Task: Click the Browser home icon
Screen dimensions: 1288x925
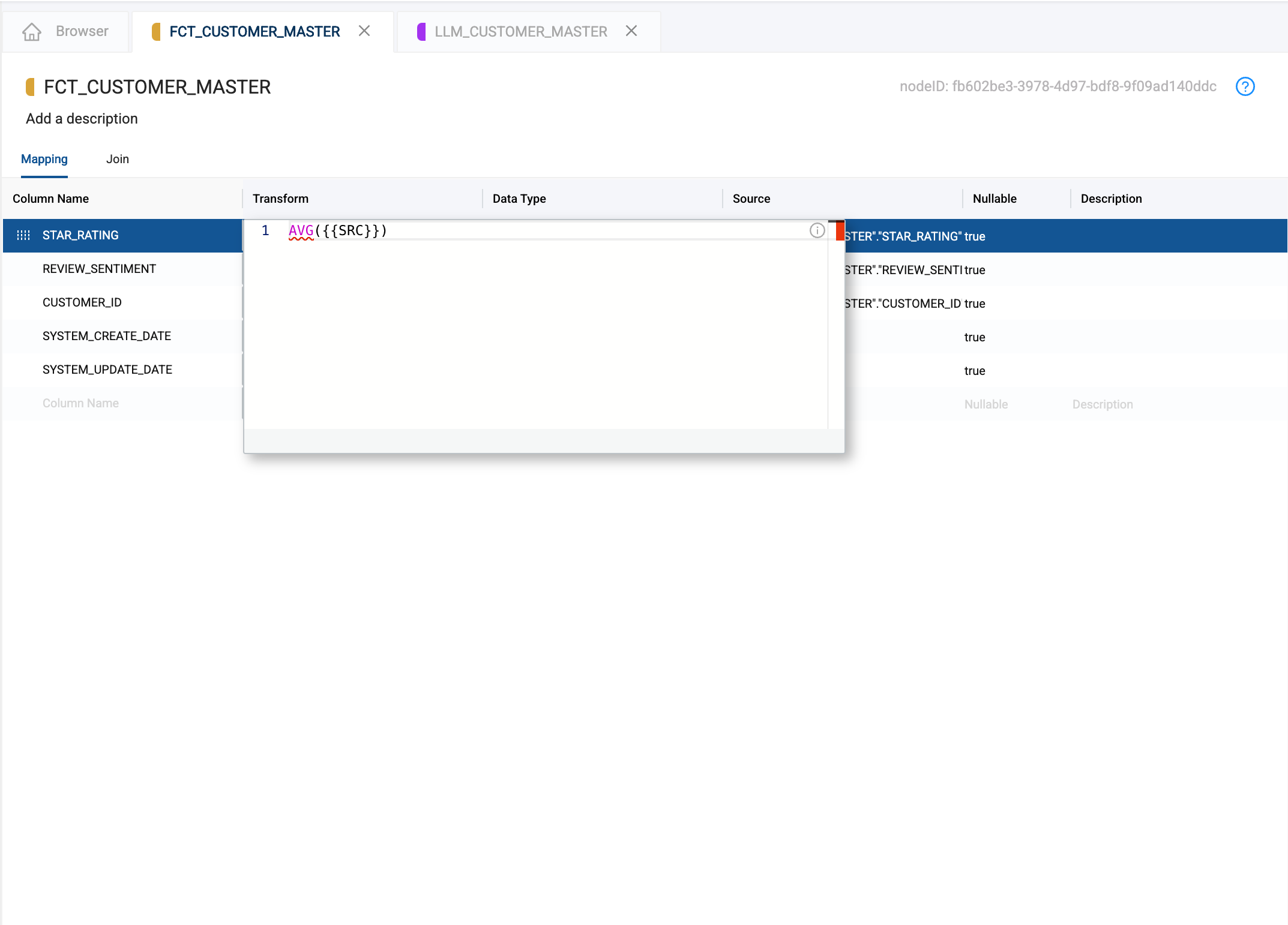Action: (x=32, y=31)
